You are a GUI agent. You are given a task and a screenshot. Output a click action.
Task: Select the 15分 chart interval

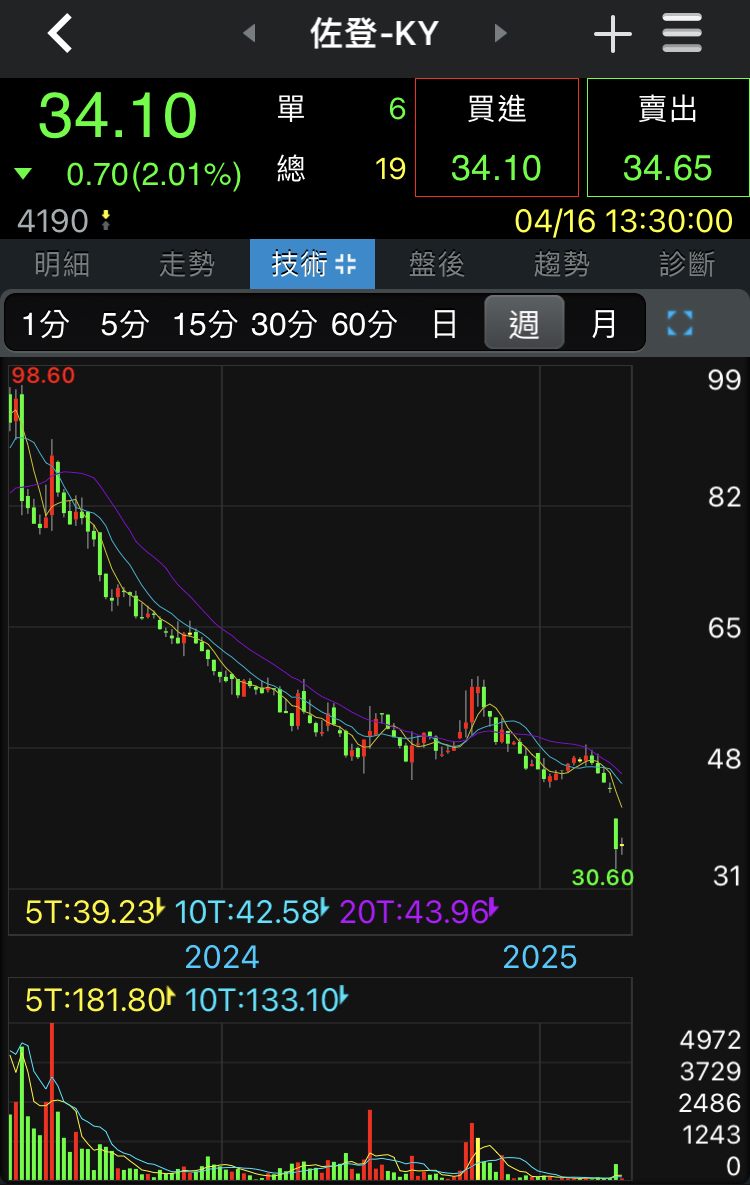click(205, 324)
